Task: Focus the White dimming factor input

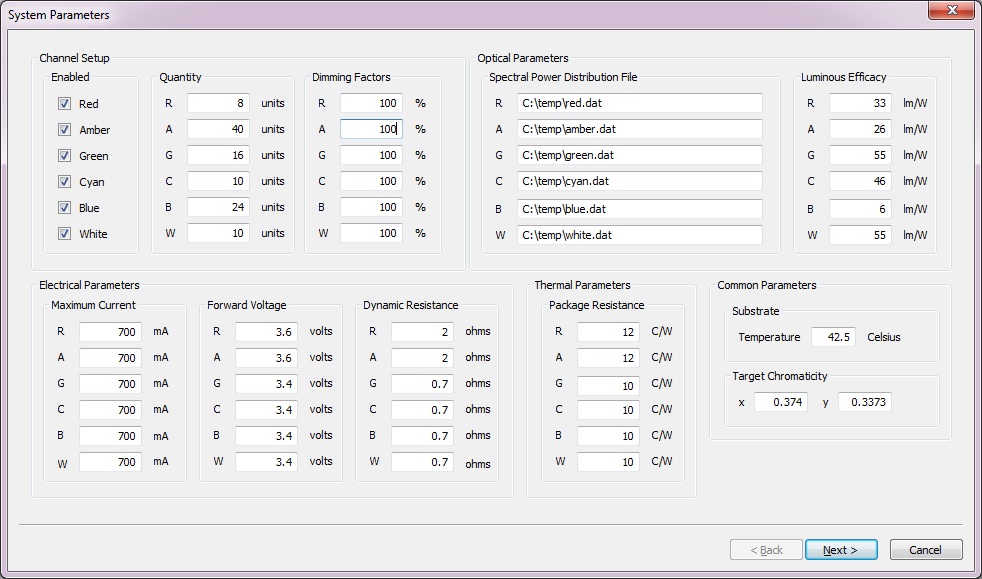Action: tap(371, 233)
